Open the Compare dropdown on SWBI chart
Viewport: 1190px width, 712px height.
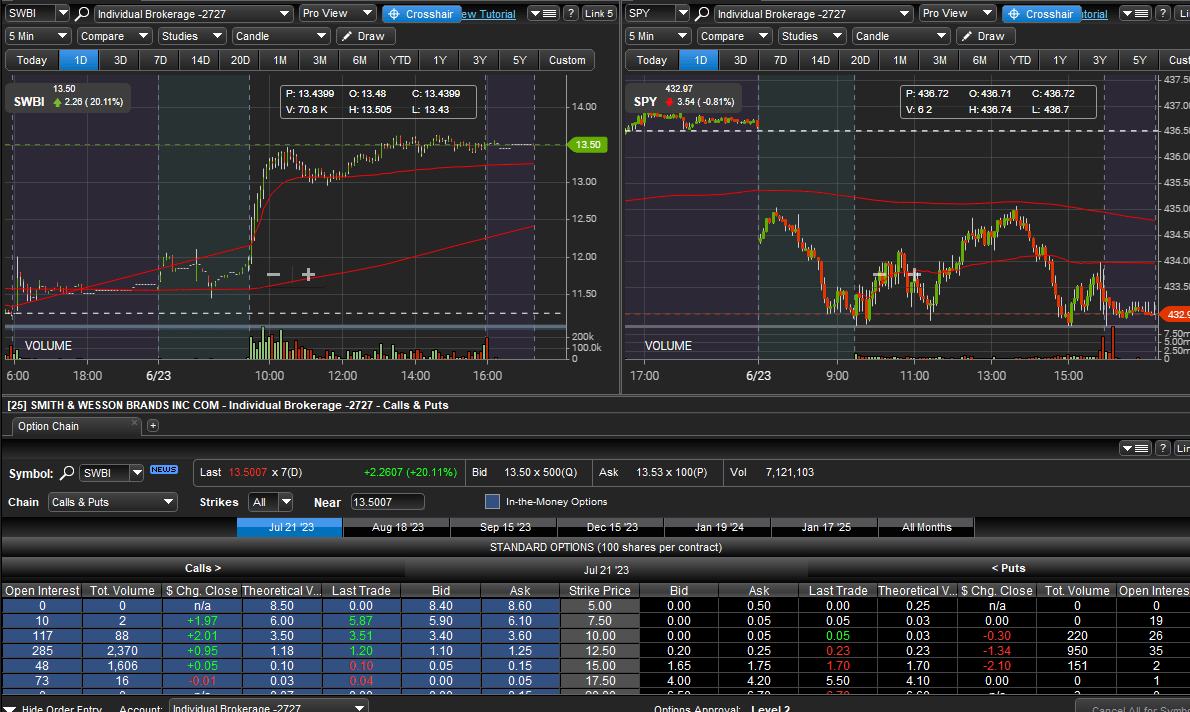click(115, 36)
